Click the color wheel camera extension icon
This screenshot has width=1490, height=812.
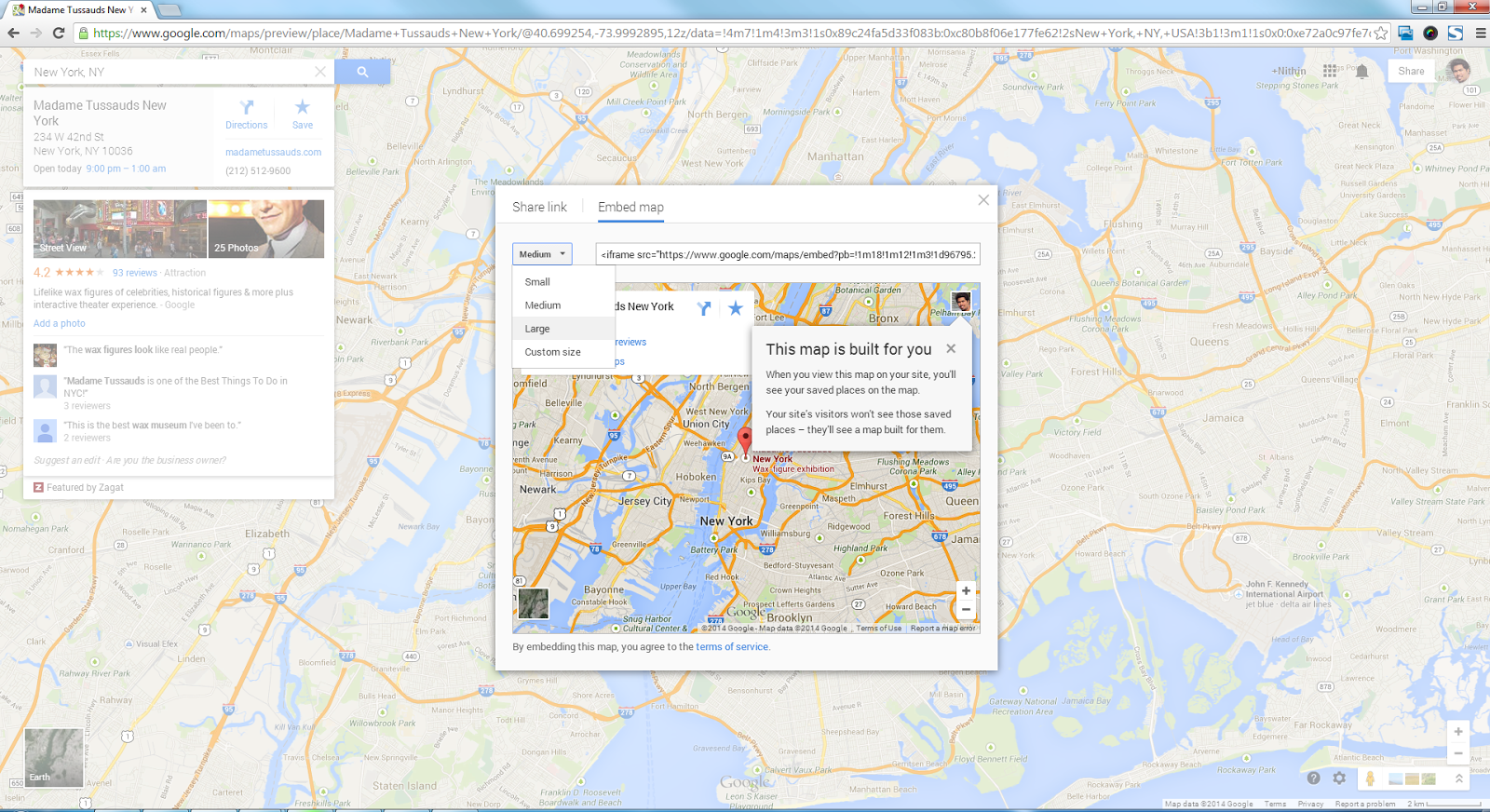[x=1430, y=33]
